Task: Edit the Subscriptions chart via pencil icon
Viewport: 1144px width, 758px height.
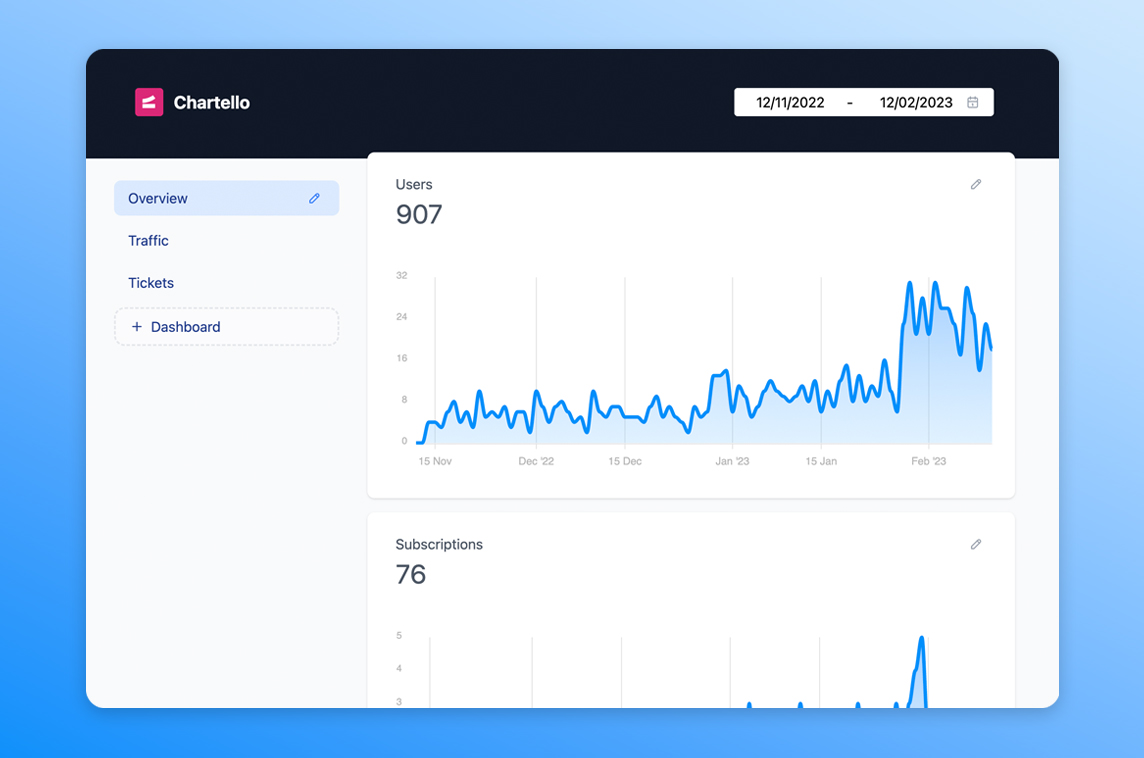Action: 976,544
